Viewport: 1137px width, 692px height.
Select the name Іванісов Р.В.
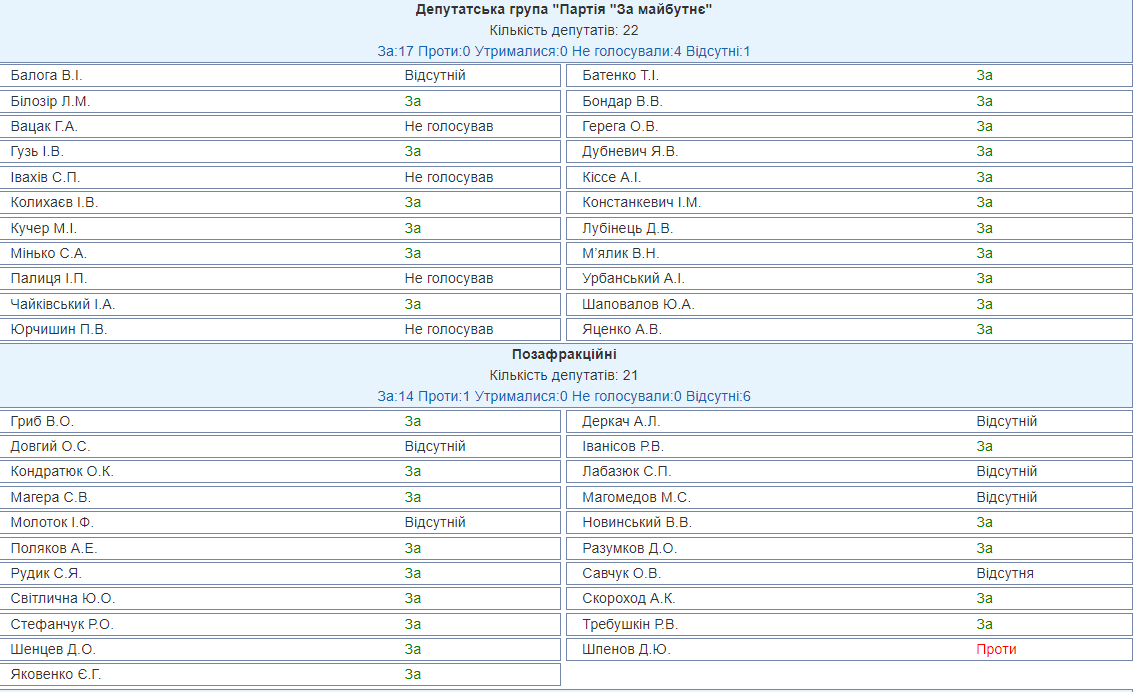623,447
